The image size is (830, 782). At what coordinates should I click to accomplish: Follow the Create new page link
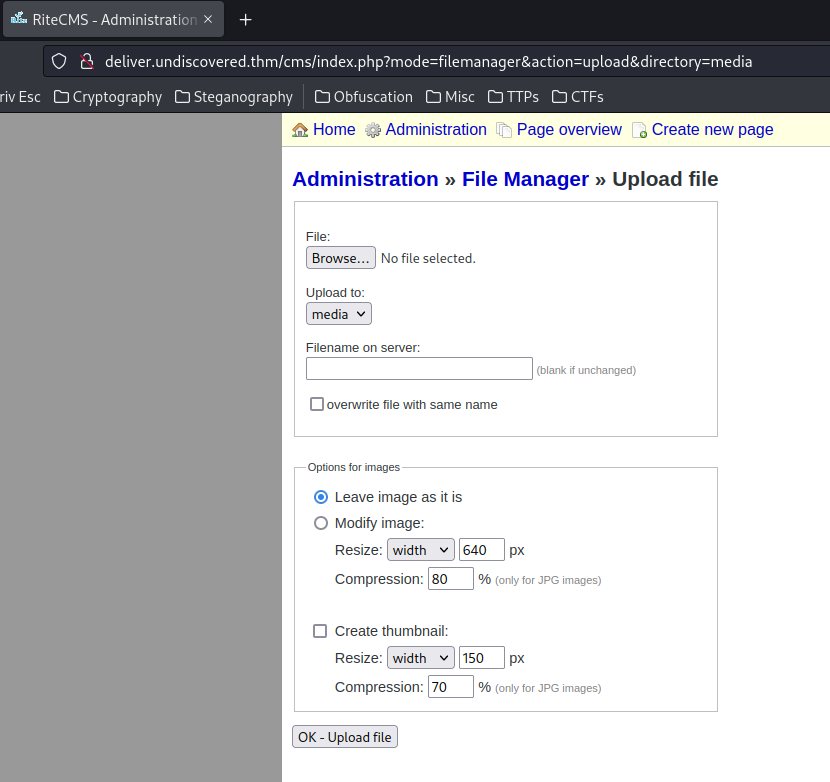[712, 130]
